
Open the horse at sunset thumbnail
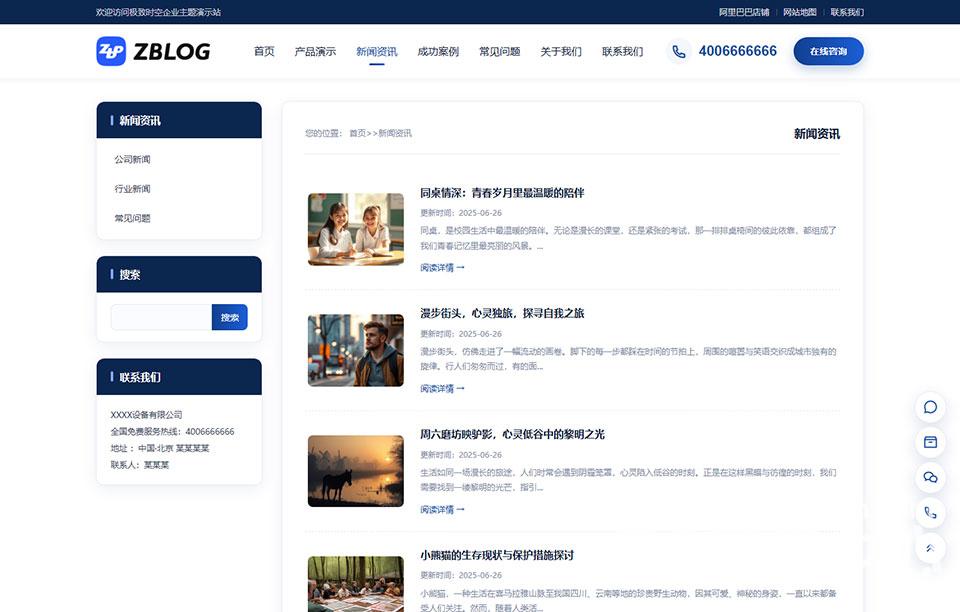click(x=356, y=471)
